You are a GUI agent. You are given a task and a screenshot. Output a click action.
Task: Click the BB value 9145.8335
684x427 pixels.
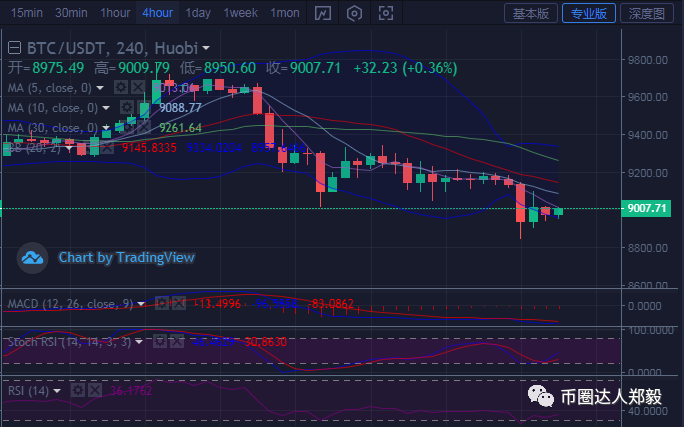coord(149,147)
